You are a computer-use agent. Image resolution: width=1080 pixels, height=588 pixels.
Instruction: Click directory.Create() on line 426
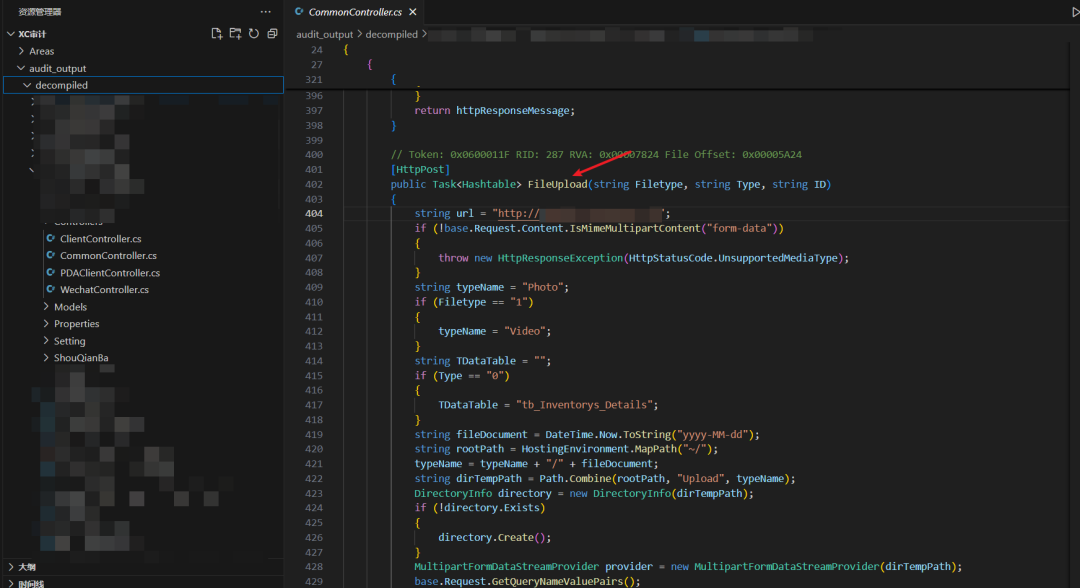click(x=492, y=538)
